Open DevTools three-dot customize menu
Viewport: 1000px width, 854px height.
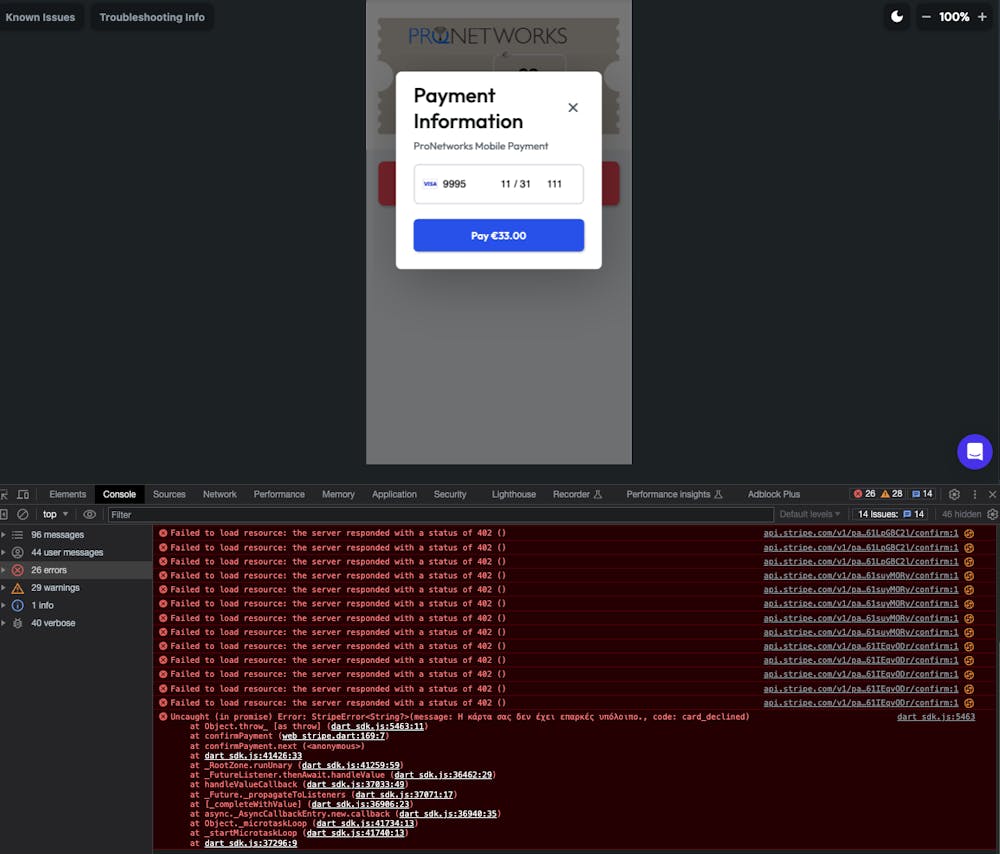974,494
